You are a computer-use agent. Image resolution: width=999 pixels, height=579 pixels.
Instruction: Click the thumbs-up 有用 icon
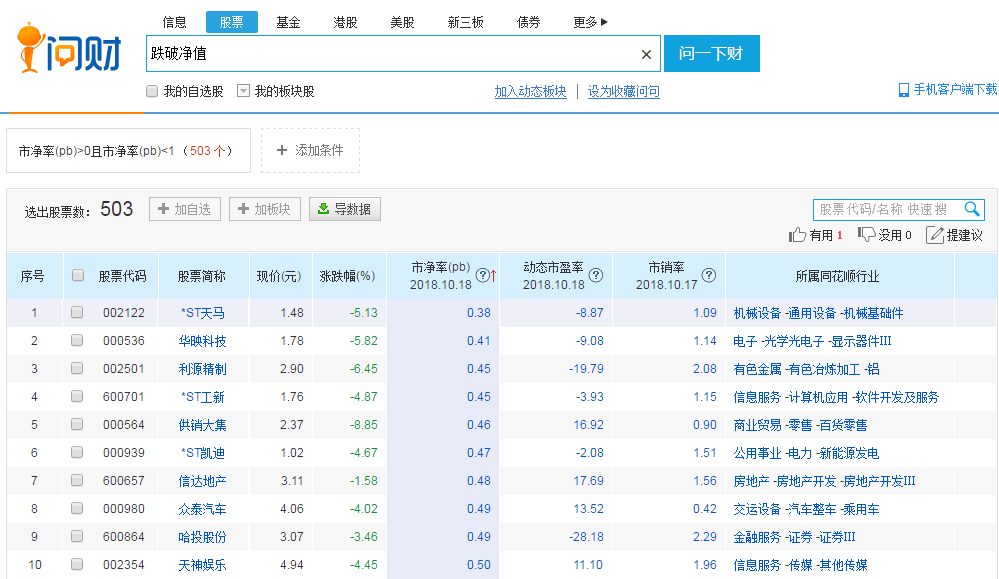click(x=798, y=235)
